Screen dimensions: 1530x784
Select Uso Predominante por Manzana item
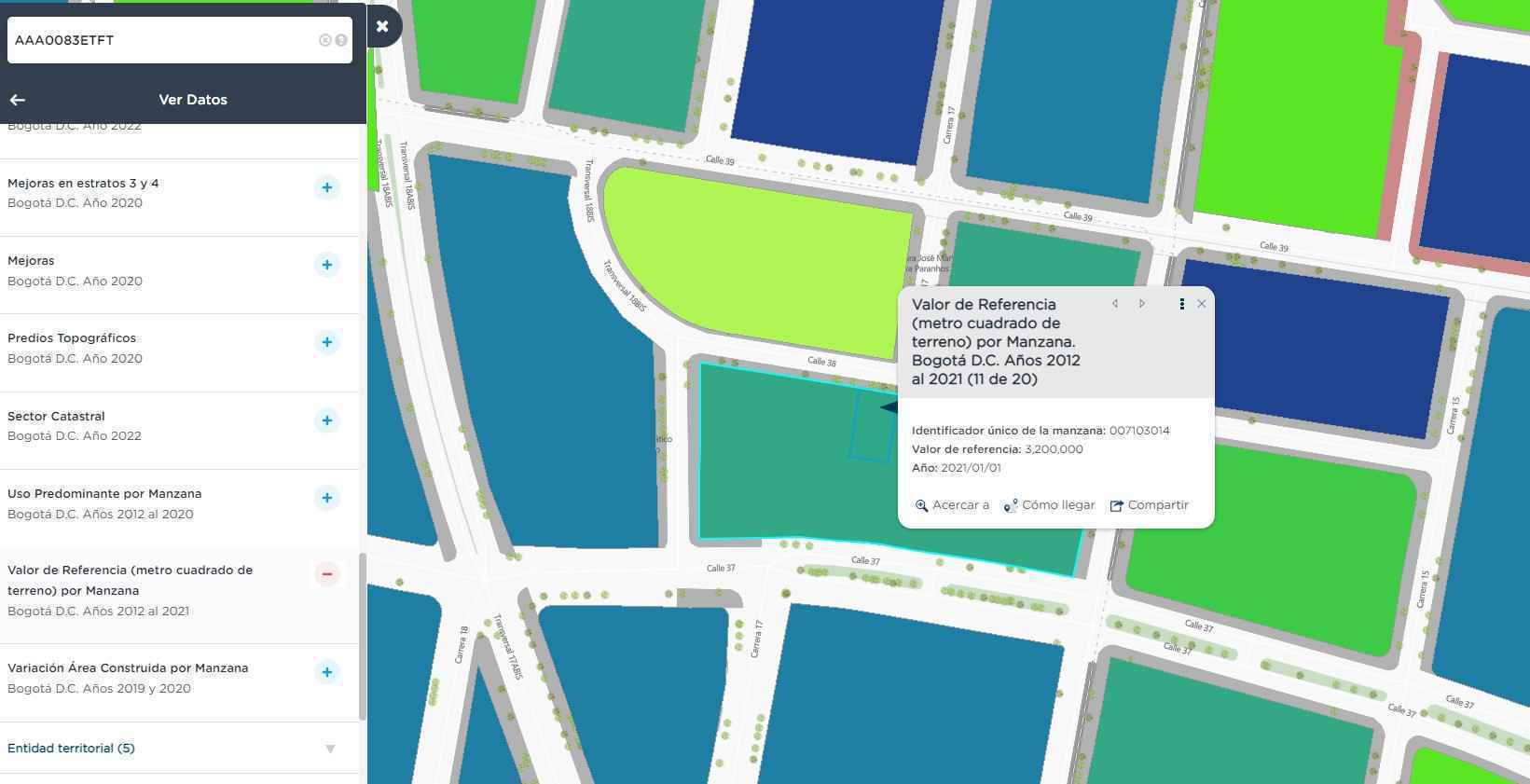[104, 494]
